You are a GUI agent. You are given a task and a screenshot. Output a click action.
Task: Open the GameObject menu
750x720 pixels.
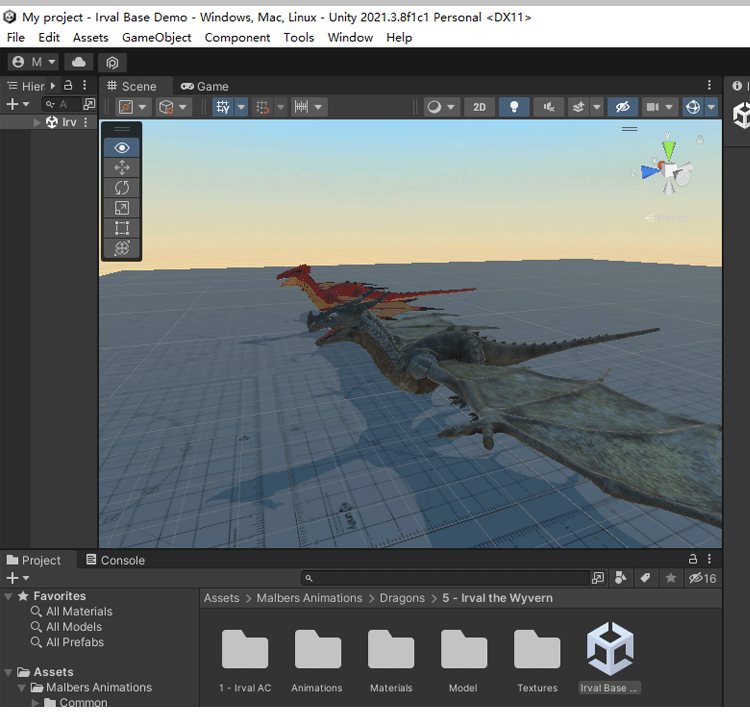pos(156,37)
